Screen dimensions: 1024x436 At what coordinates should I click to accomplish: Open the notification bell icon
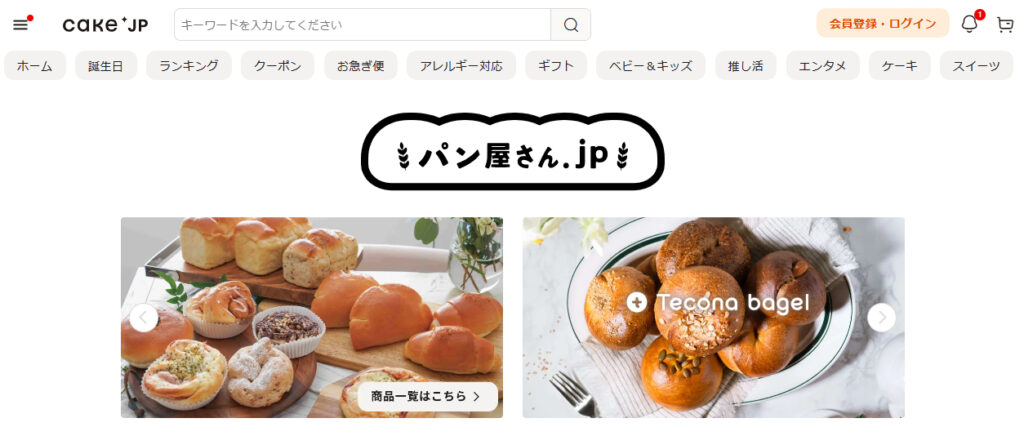pos(970,24)
